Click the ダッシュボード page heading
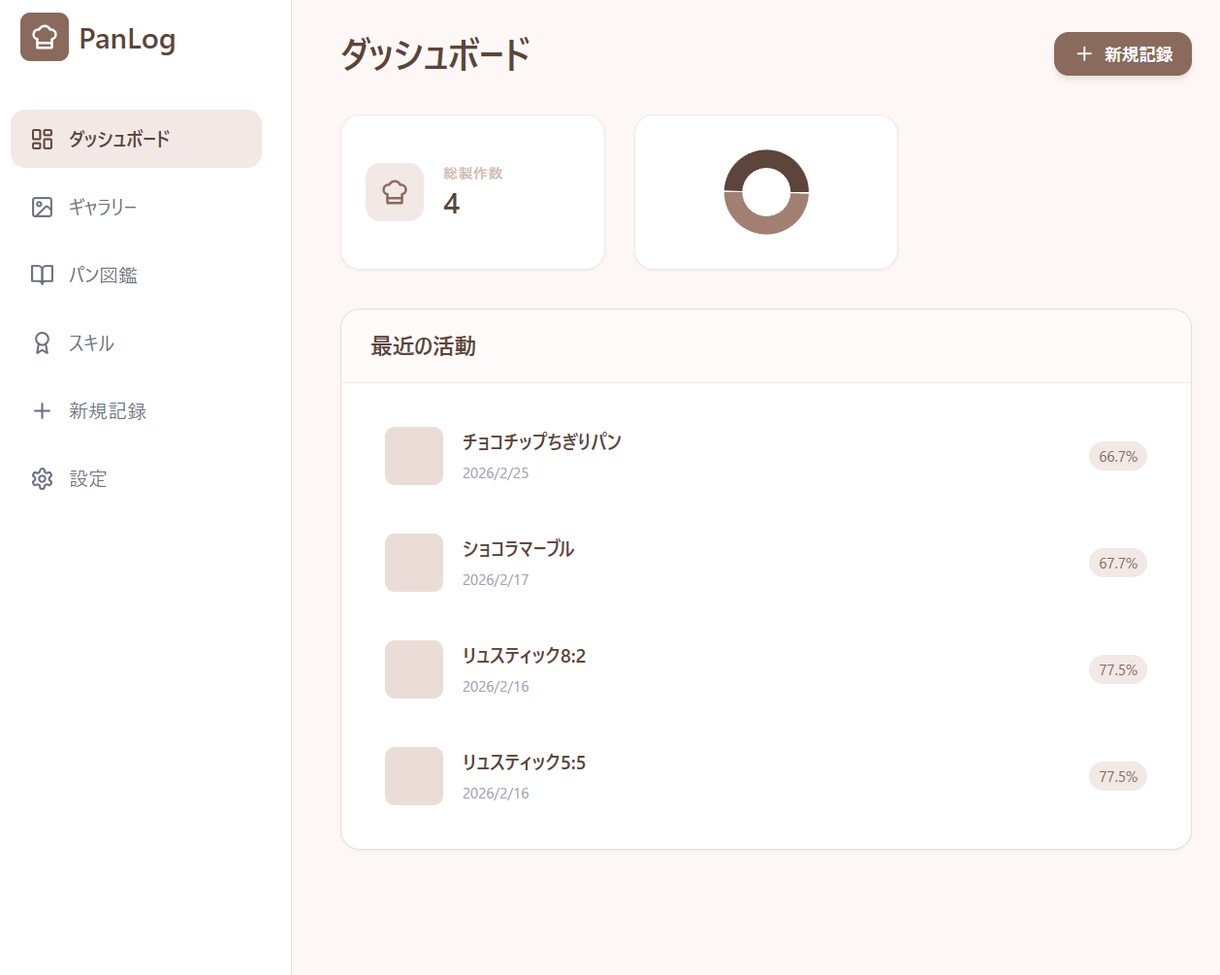Viewport: 1220px width, 975px height. coord(435,54)
